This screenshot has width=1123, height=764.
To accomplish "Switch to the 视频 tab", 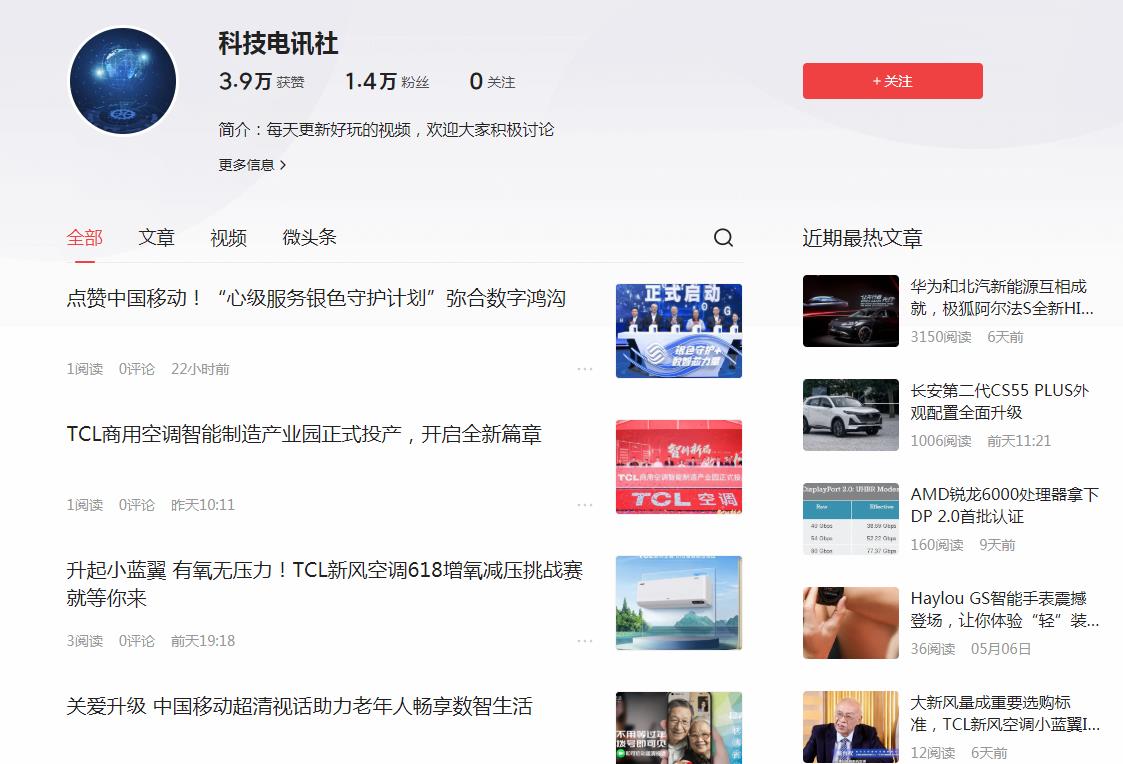I will 228,237.
